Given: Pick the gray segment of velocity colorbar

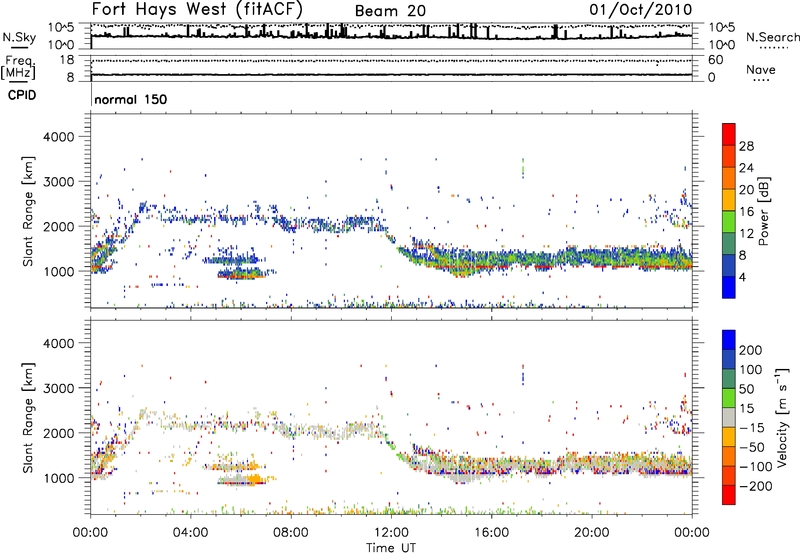Looking at the screenshot, I should [x=729, y=418].
